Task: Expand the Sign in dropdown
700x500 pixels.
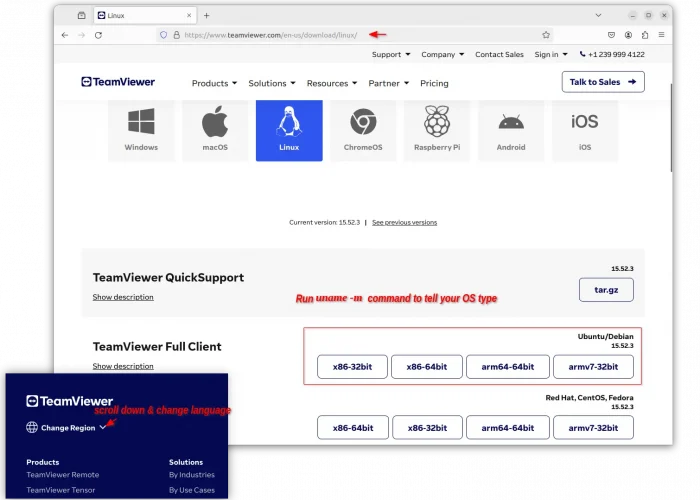Action: click(x=550, y=54)
